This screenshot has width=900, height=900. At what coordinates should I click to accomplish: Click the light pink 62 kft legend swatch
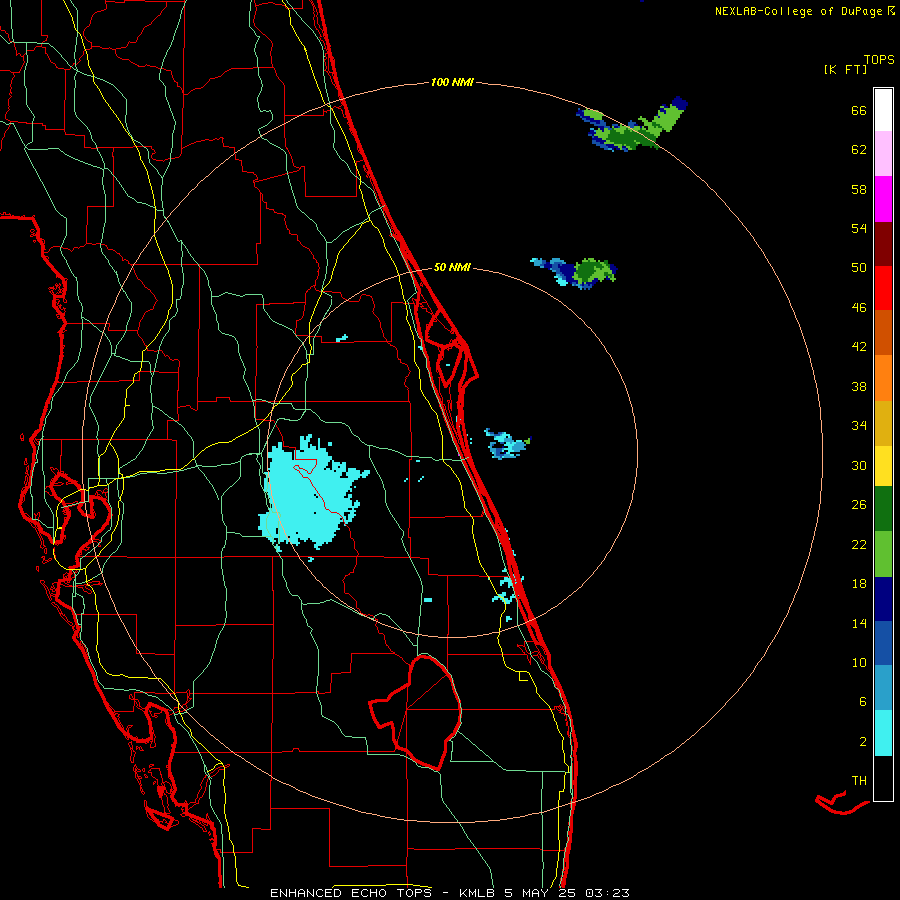click(x=883, y=153)
